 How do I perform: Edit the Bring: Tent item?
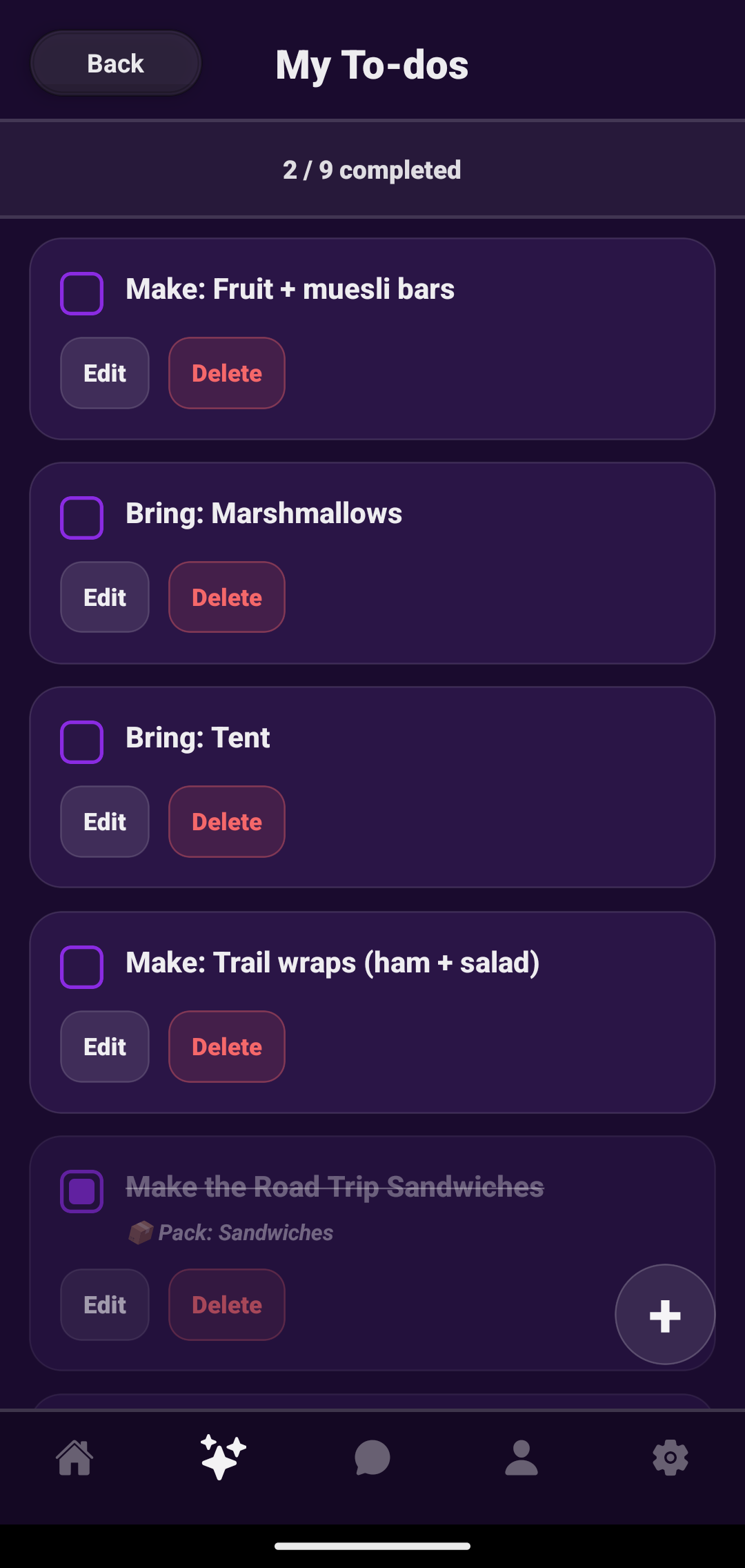tap(105, 822)
